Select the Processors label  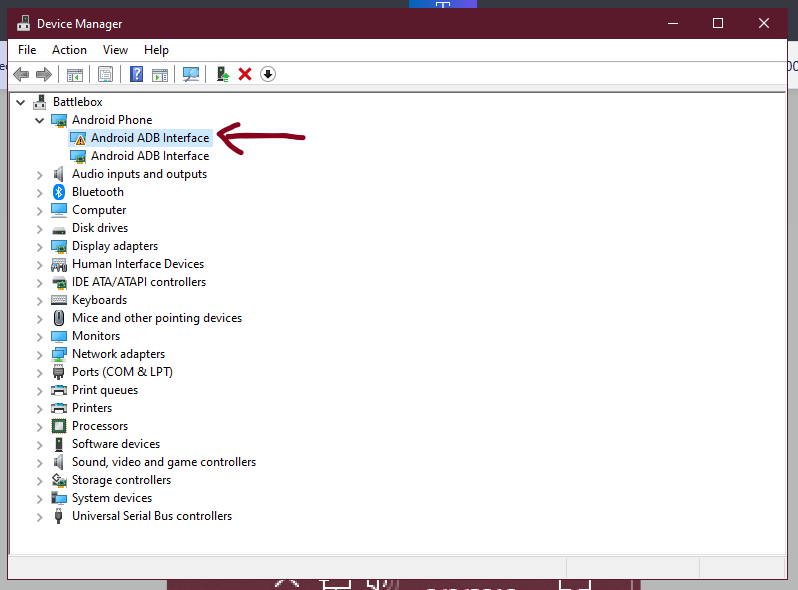coord(100,426)
